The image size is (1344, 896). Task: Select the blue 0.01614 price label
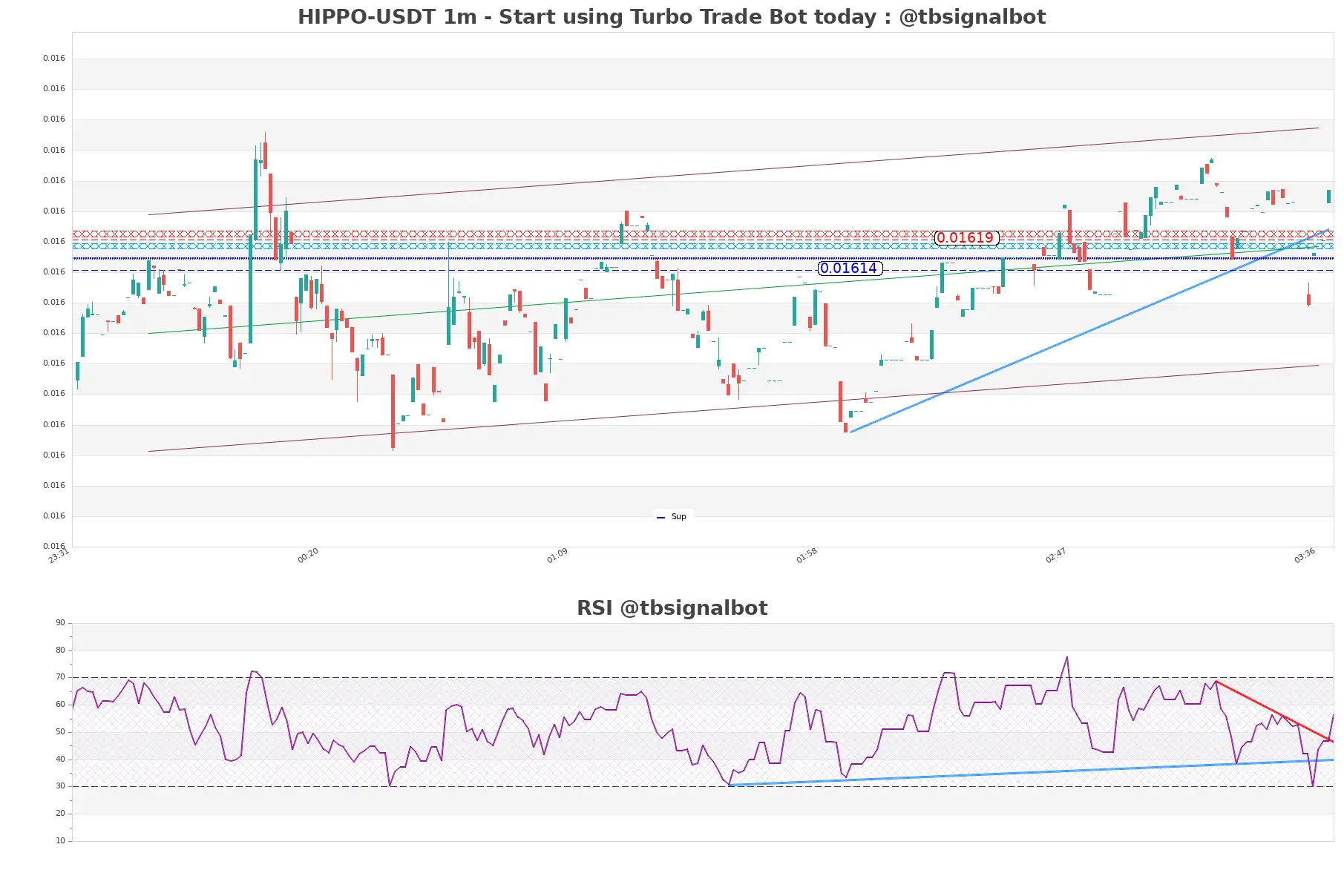click(x=850, y=269)
